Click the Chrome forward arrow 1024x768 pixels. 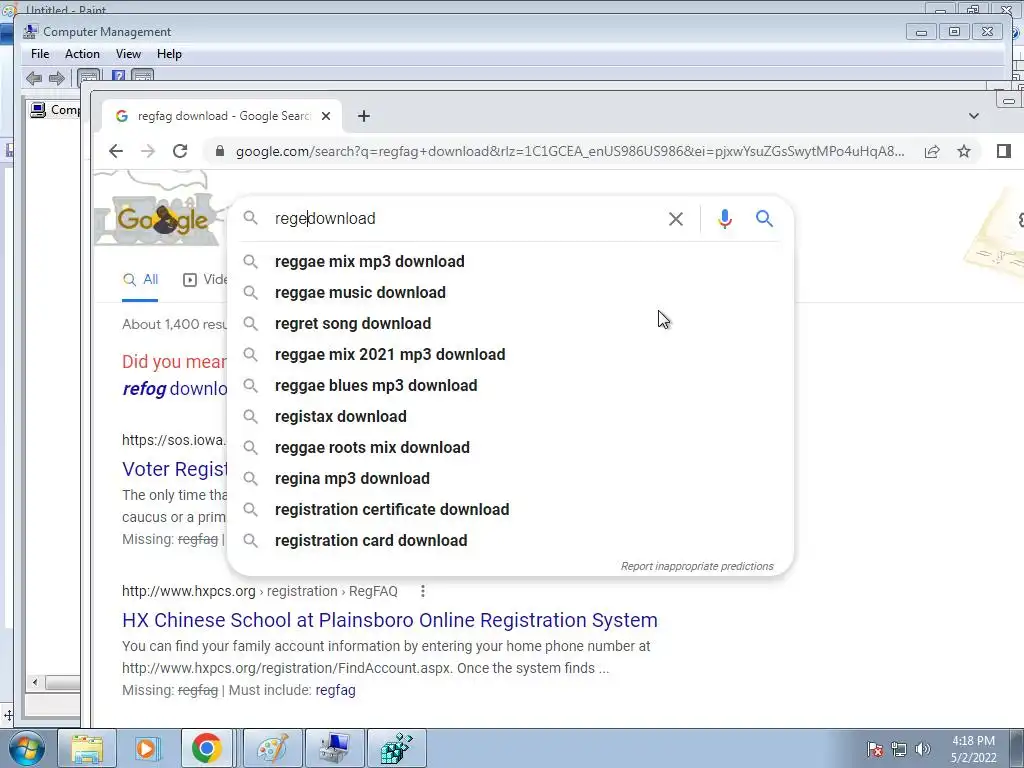point(148,152)
